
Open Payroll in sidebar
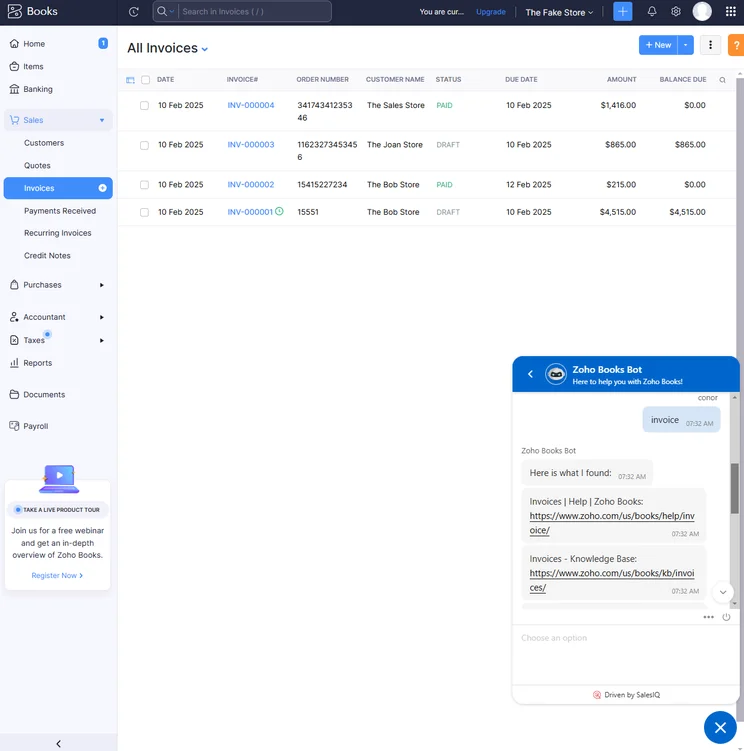[x=35, y=426]
